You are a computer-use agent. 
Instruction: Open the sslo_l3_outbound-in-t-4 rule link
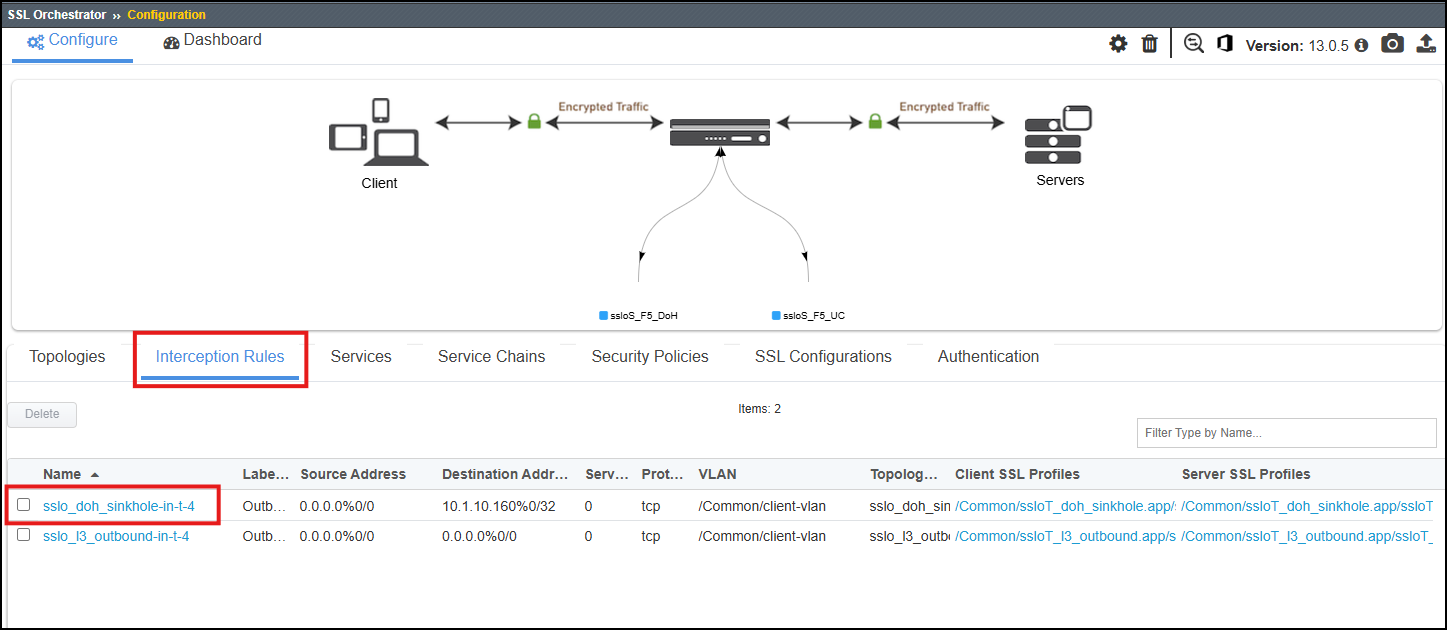pyautogui.click(x=116, y=536)
